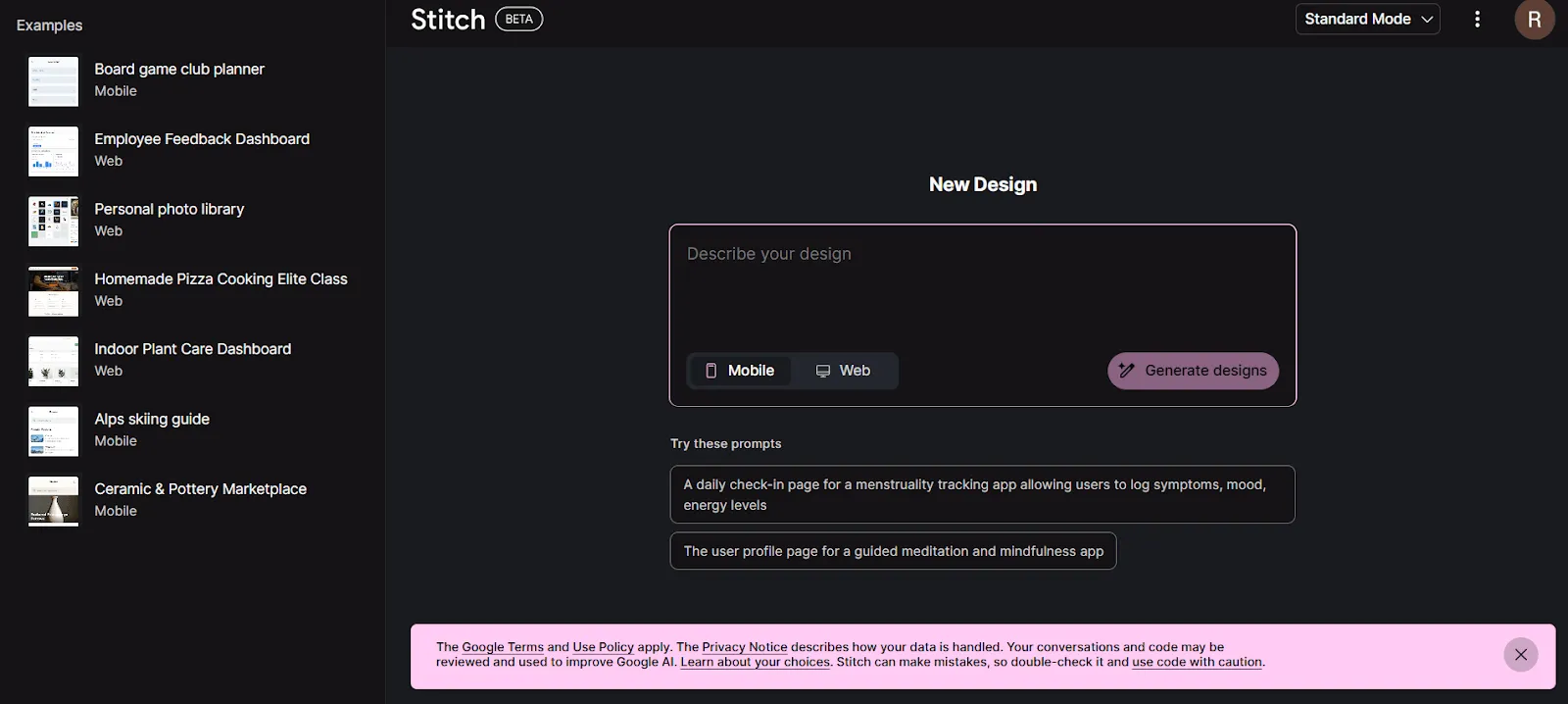Use the guided meditation profile page prompt

click(893, 551)
